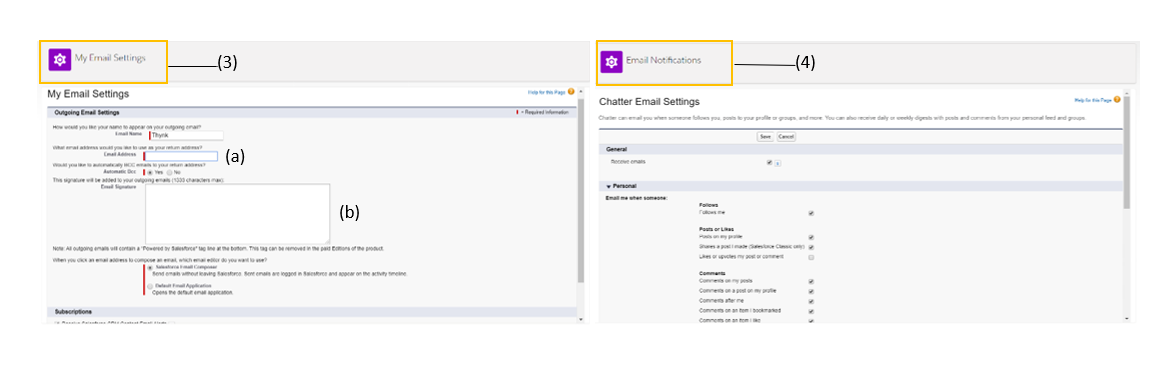Toggle the Follows me checkbox
Image resolution: width=1175 pixels, height=378 pixels.
tap(811, 213)
